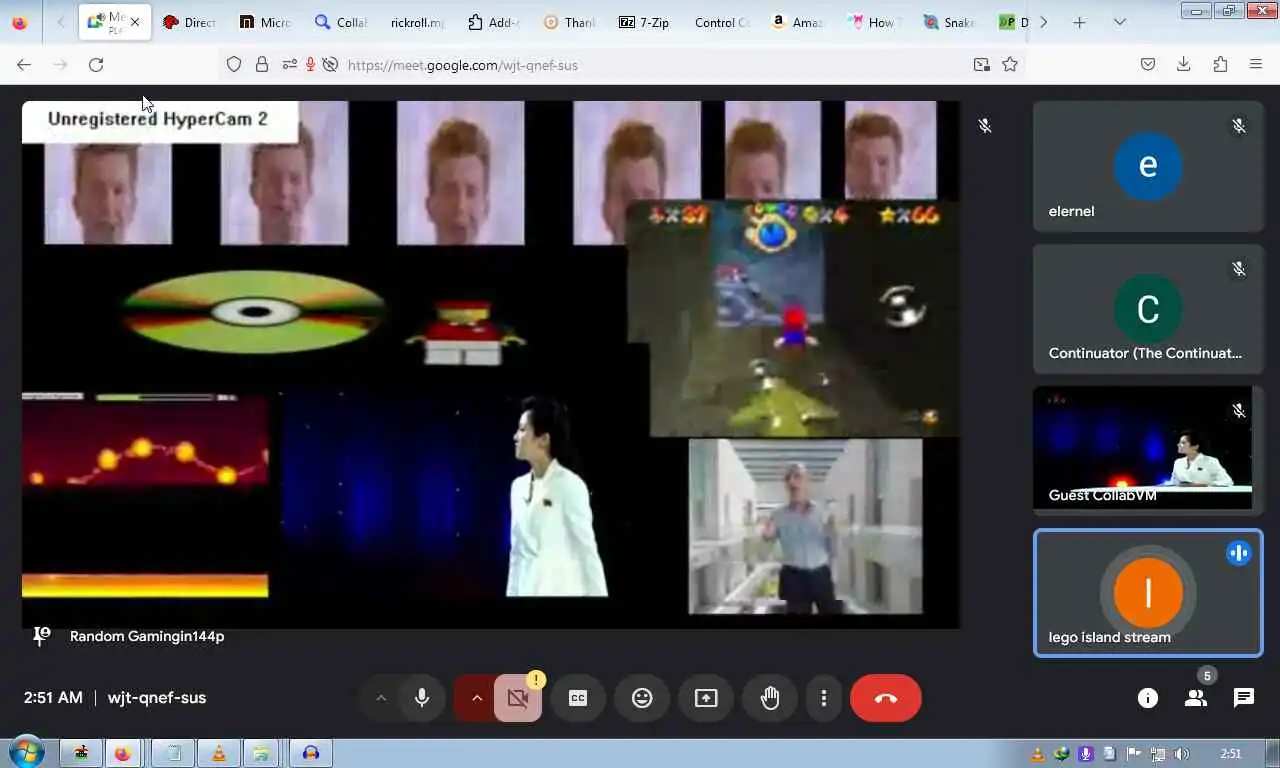Expand the list all tabs chevron
This screenshot has width=1280, height=768.
tap(1119, 22)
